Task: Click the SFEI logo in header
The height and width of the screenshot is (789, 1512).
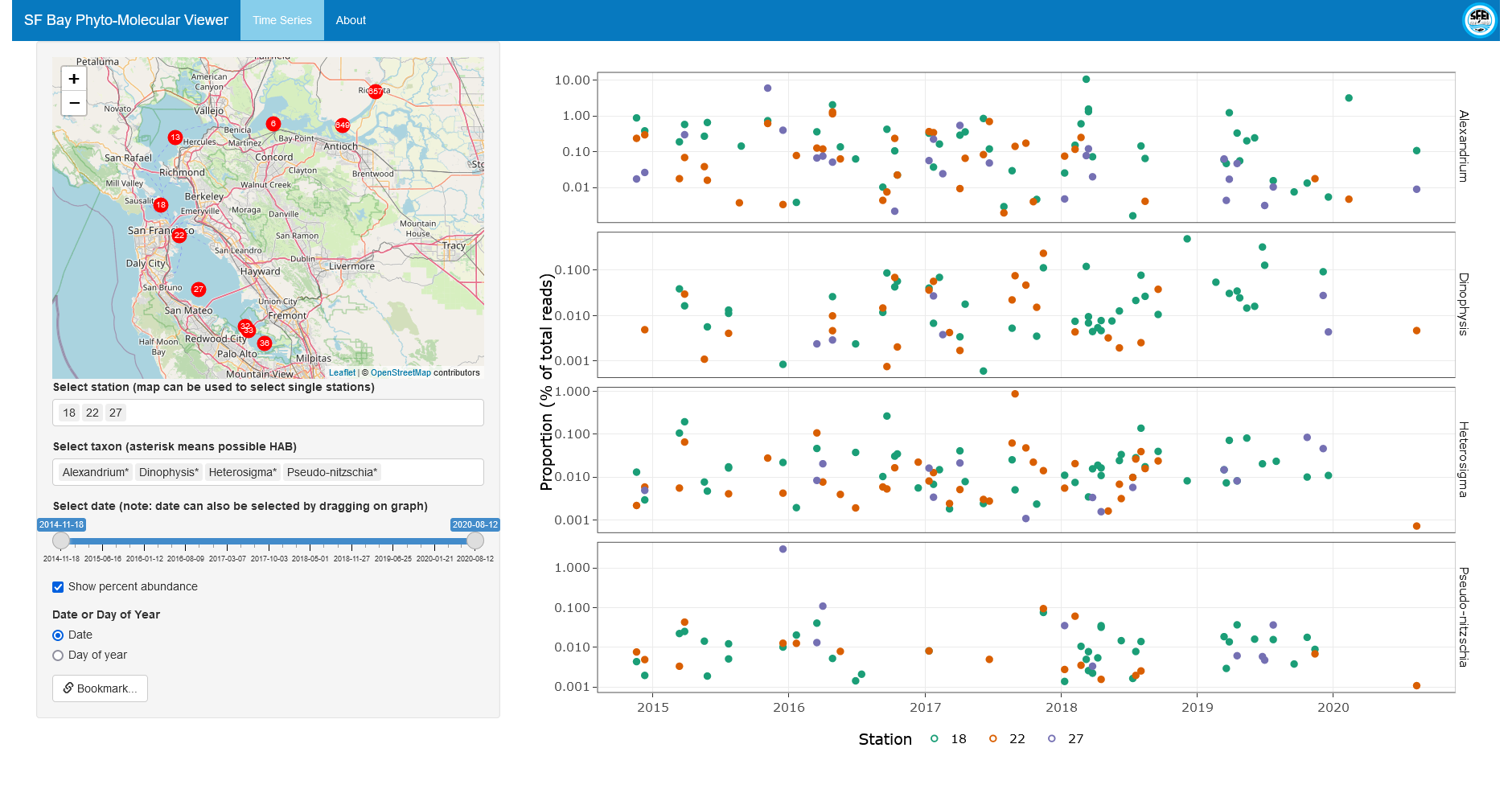Action: point(1479,20)
